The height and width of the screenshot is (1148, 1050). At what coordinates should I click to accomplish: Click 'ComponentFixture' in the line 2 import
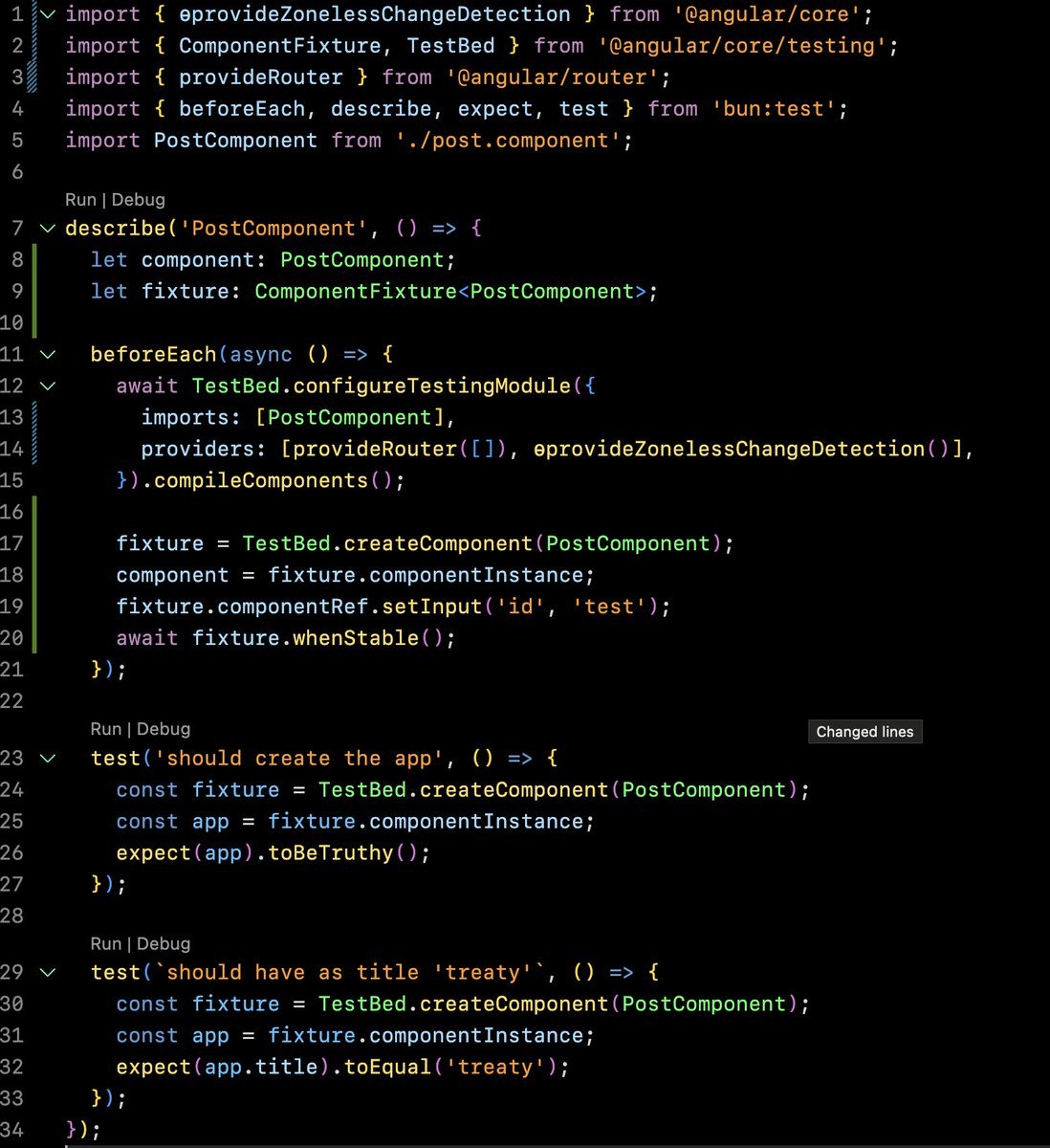pos(280,46)
